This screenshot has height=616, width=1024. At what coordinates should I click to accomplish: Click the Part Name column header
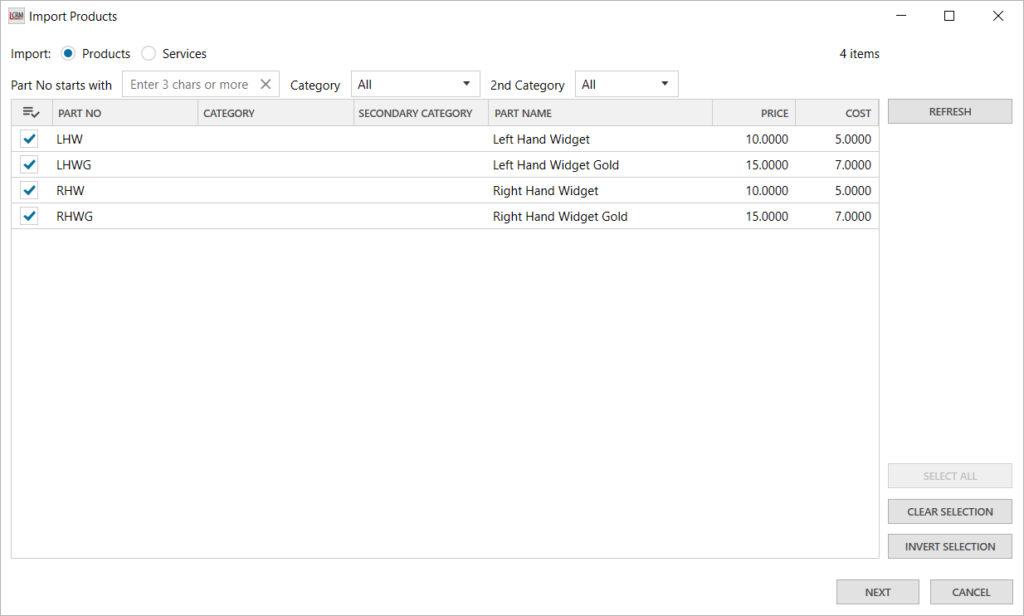(x=600, y=113)
